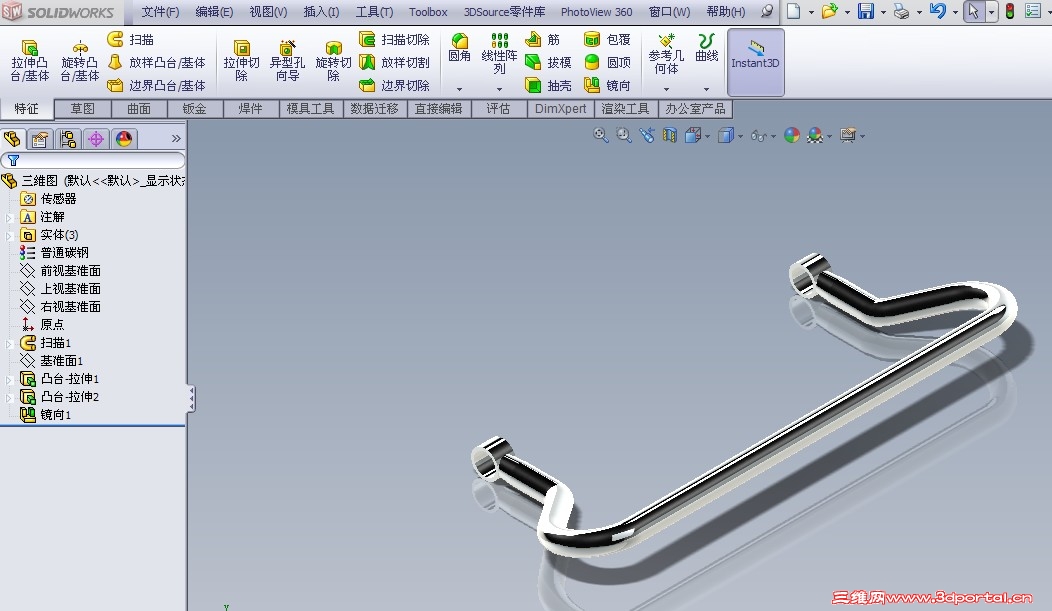Click the Edit Appearance color sphere icon

(x=792, y=135)
